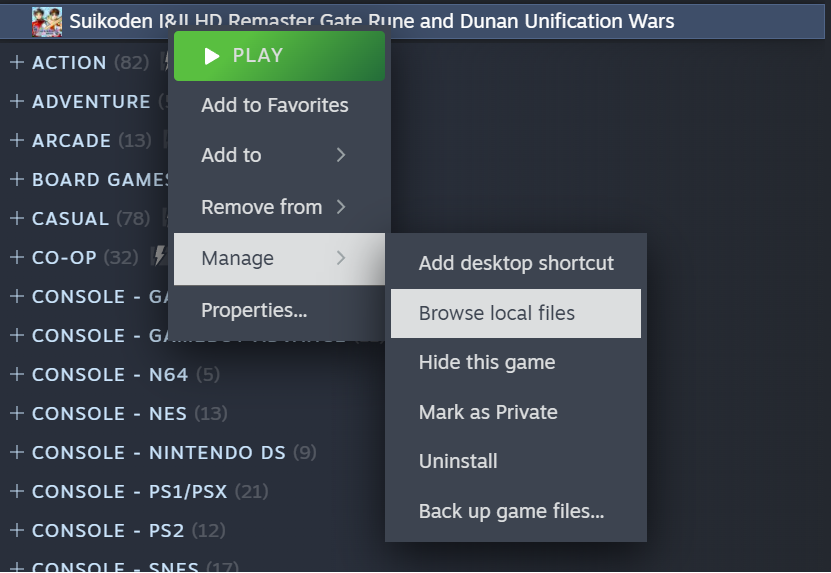Select Mark as Private
Viewport: 831px width, 573px height.
pos(488,412)
